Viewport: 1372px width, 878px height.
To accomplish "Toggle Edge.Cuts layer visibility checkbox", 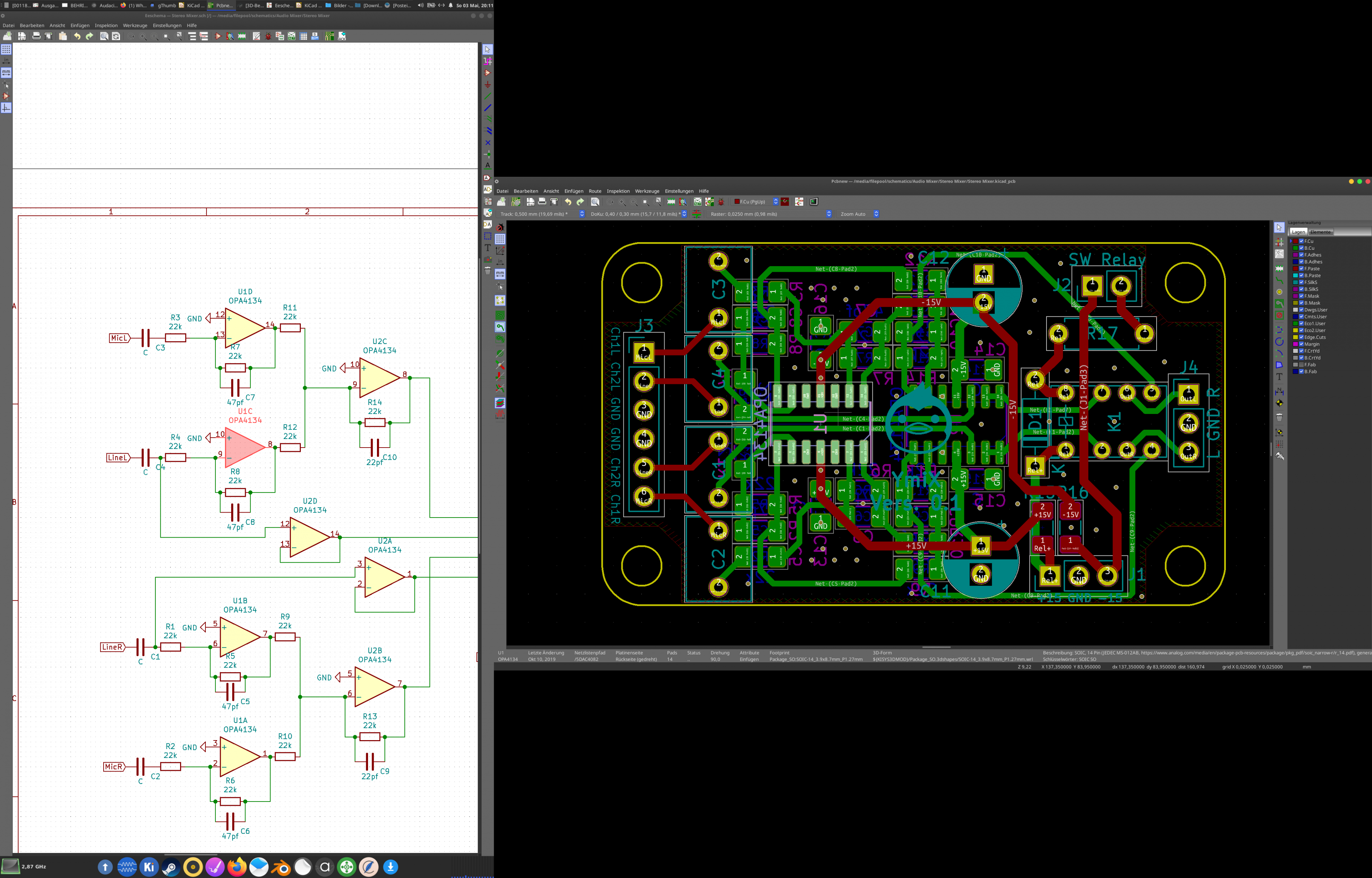I will click(1301, 337).
